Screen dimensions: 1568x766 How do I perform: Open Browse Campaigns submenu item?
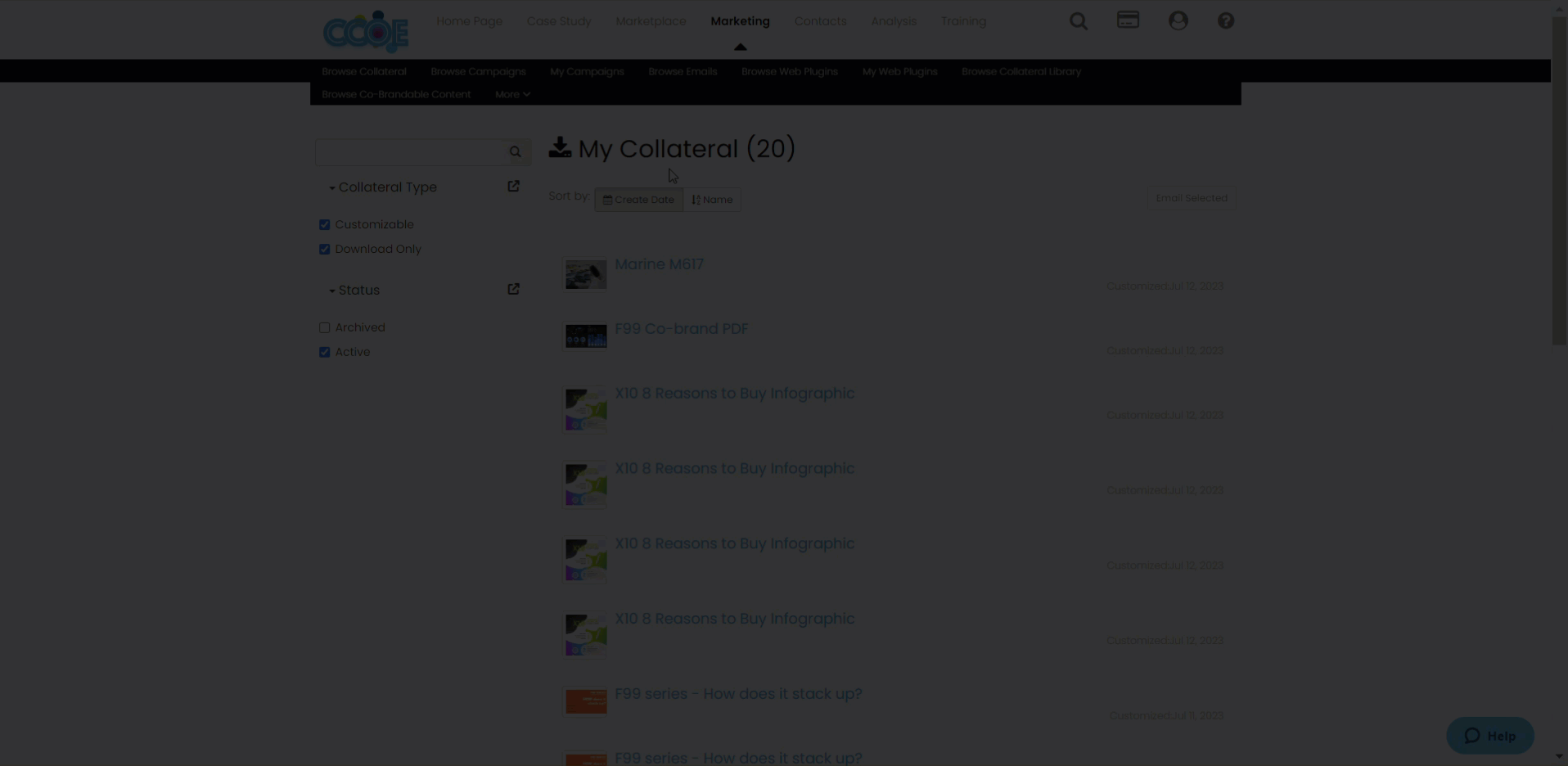tap(478, 71)
